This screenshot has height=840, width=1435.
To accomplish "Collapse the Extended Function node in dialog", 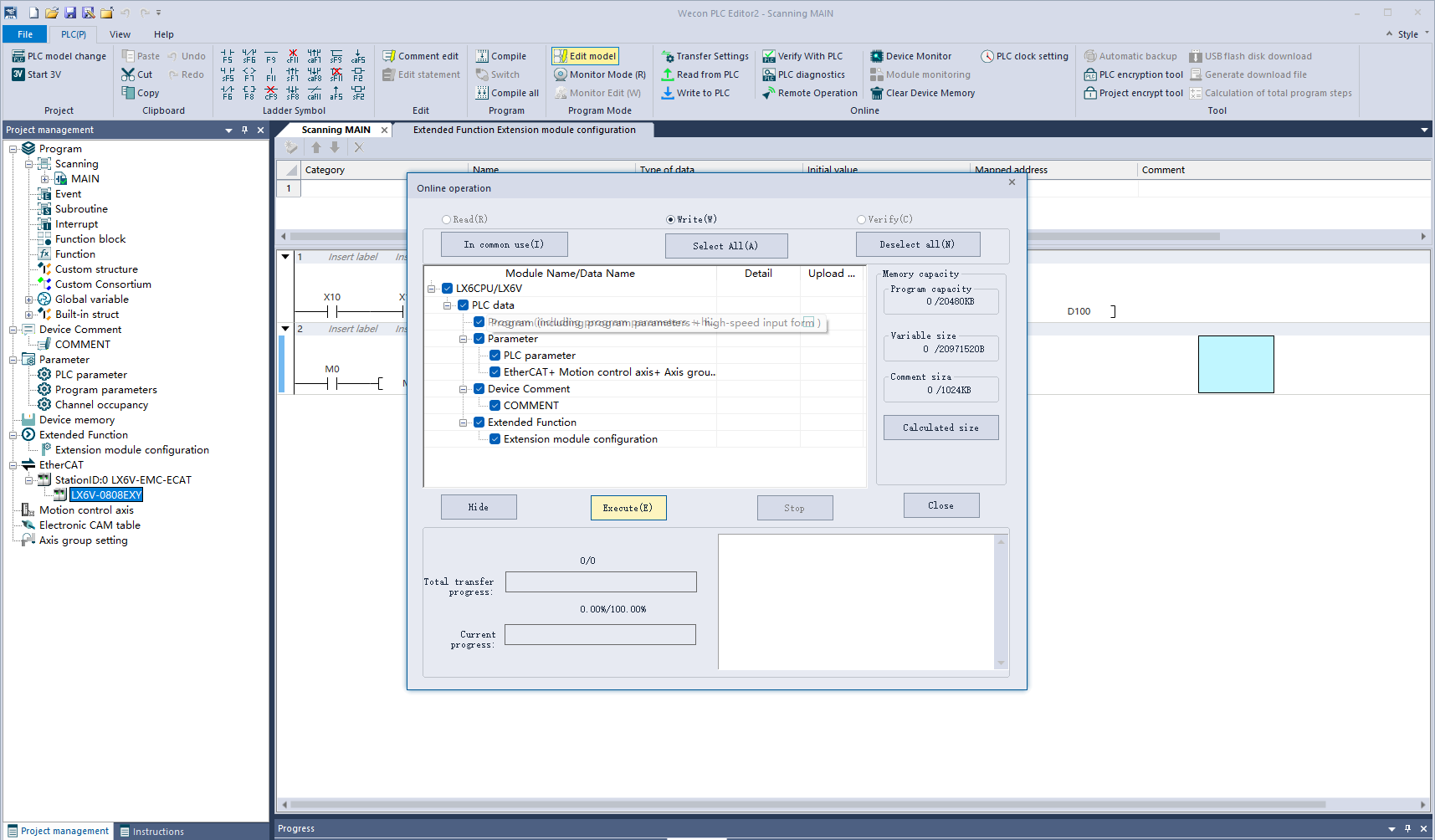I will coord(463,423).
